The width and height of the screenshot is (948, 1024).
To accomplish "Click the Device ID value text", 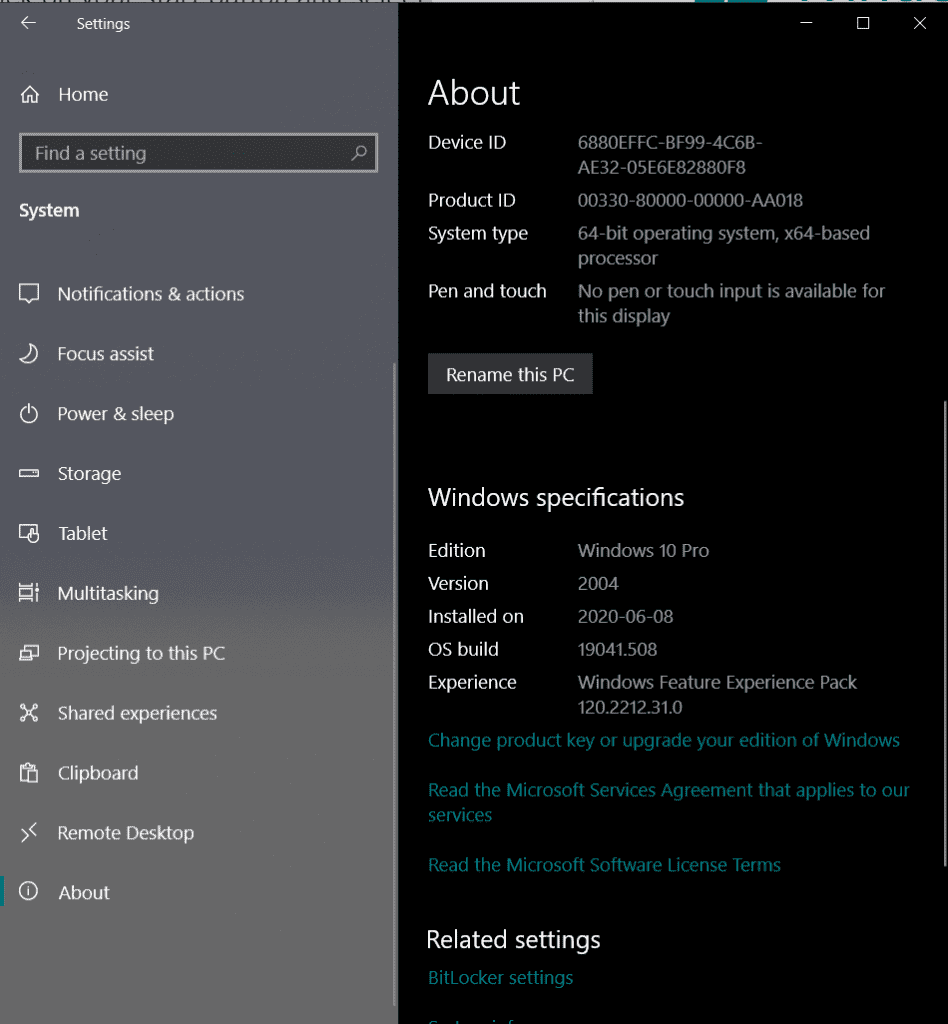I will (670, 155).
